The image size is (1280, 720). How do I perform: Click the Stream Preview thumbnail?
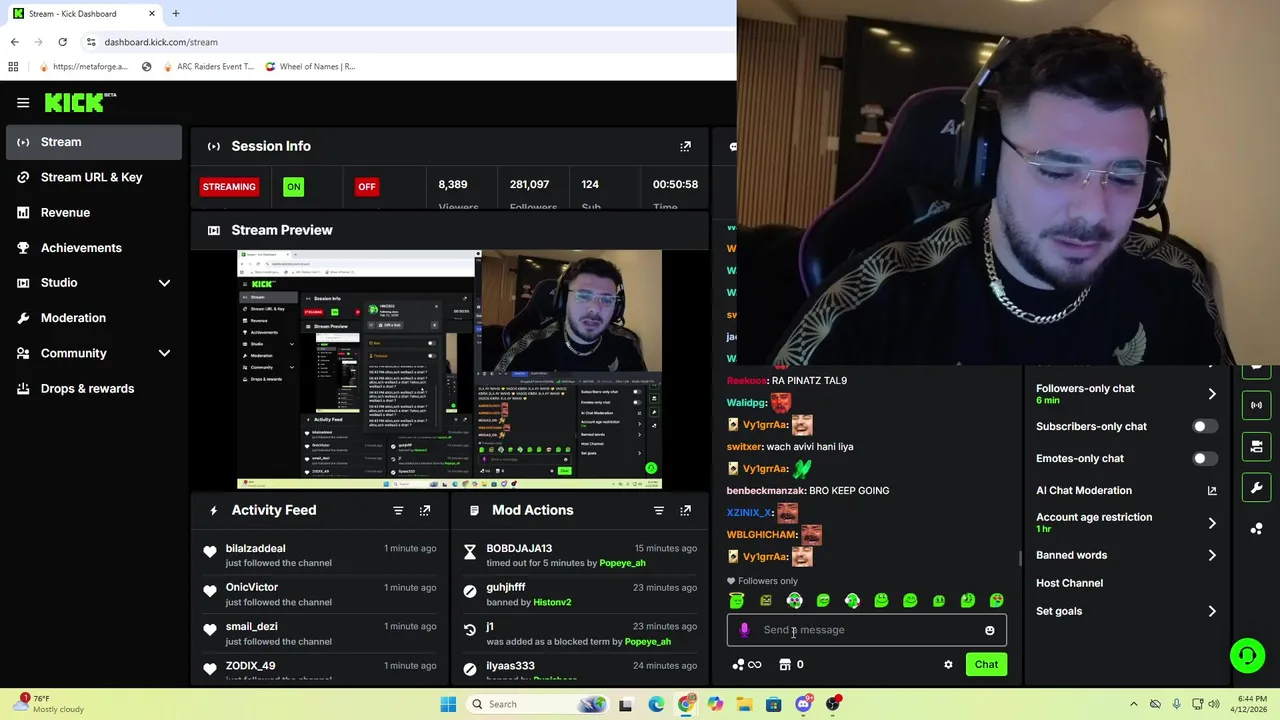449,369
